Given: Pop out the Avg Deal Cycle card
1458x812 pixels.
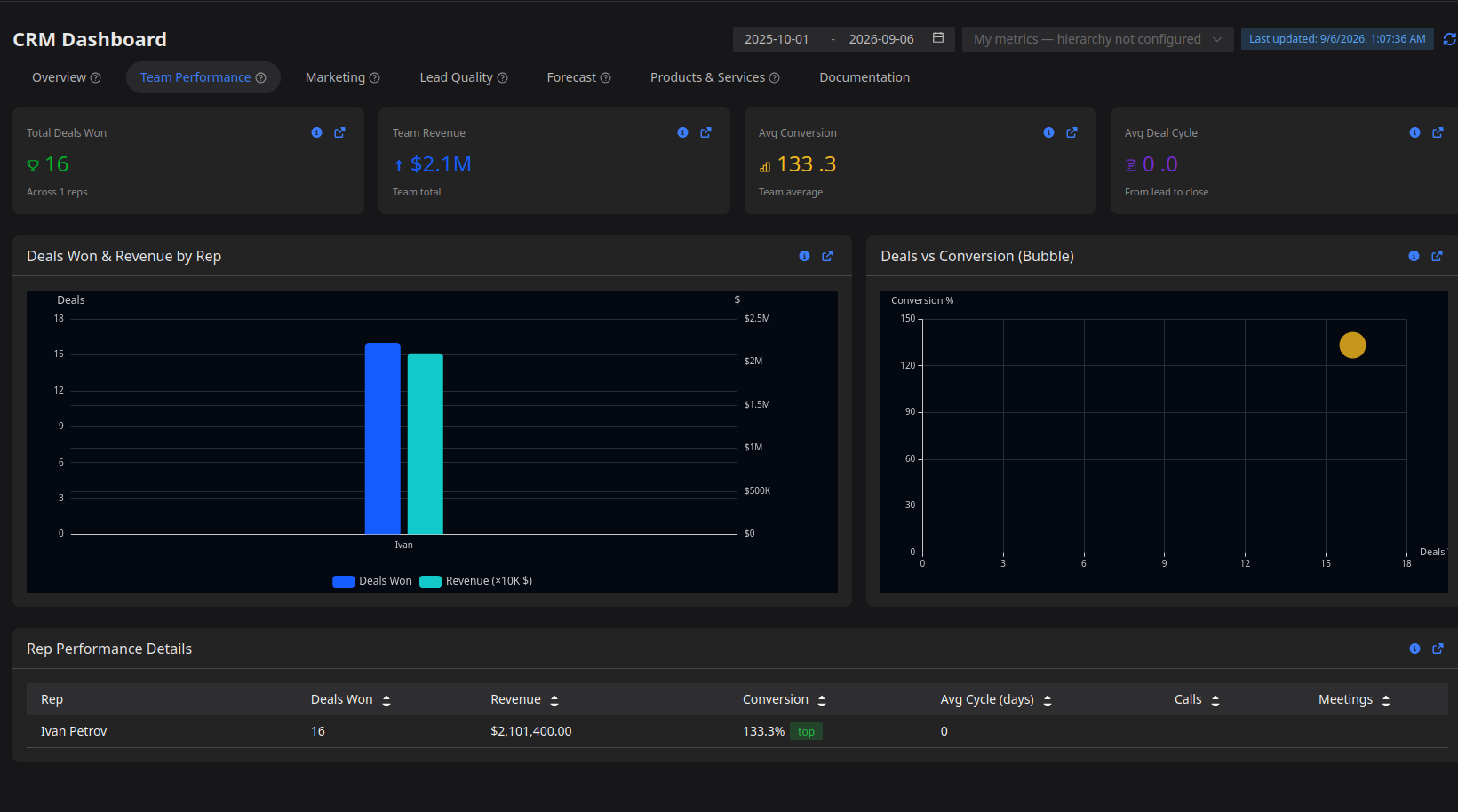Looking at the screenshot, I should 1438,132.
